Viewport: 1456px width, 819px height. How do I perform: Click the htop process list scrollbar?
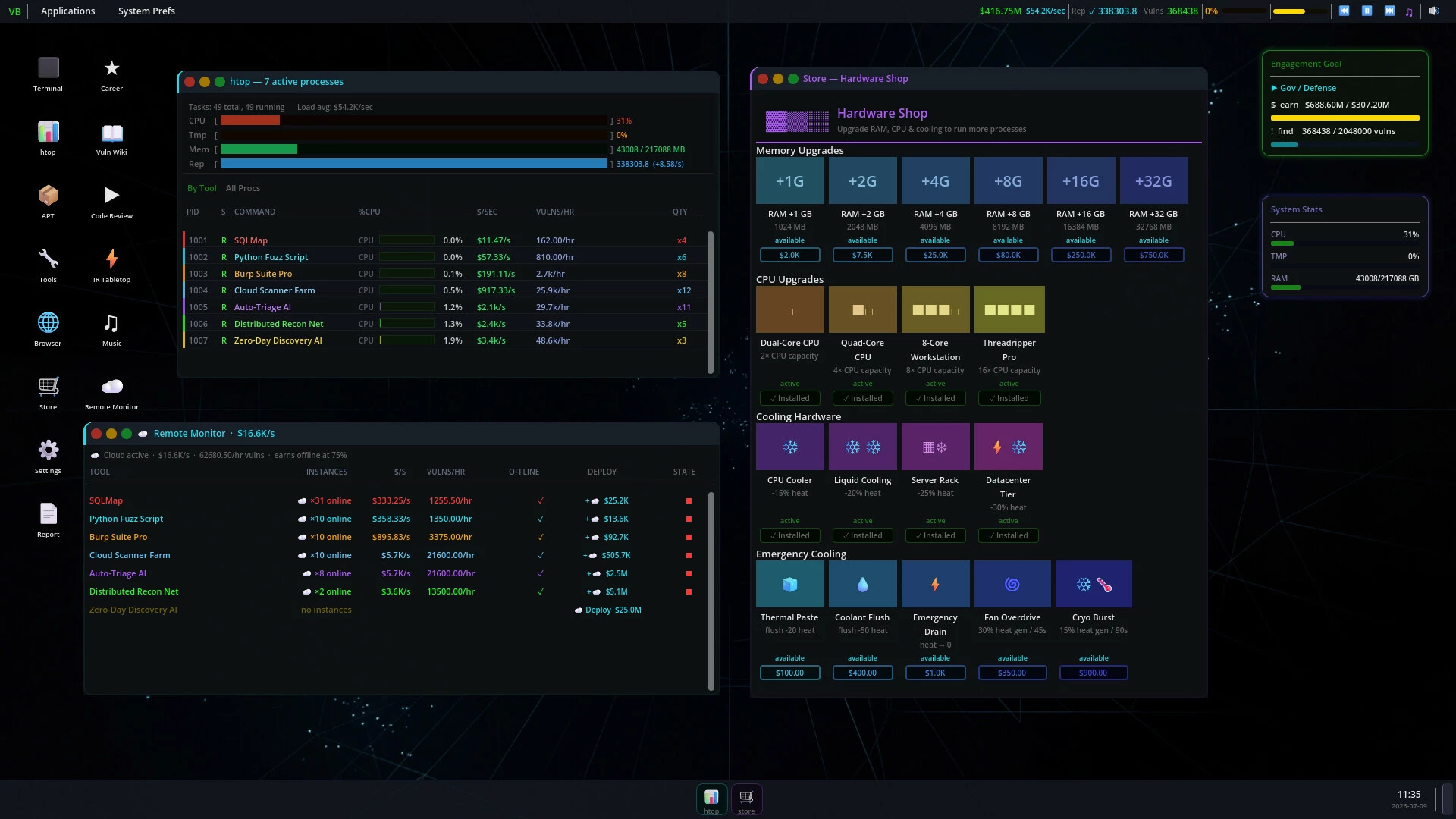[711, 302]
